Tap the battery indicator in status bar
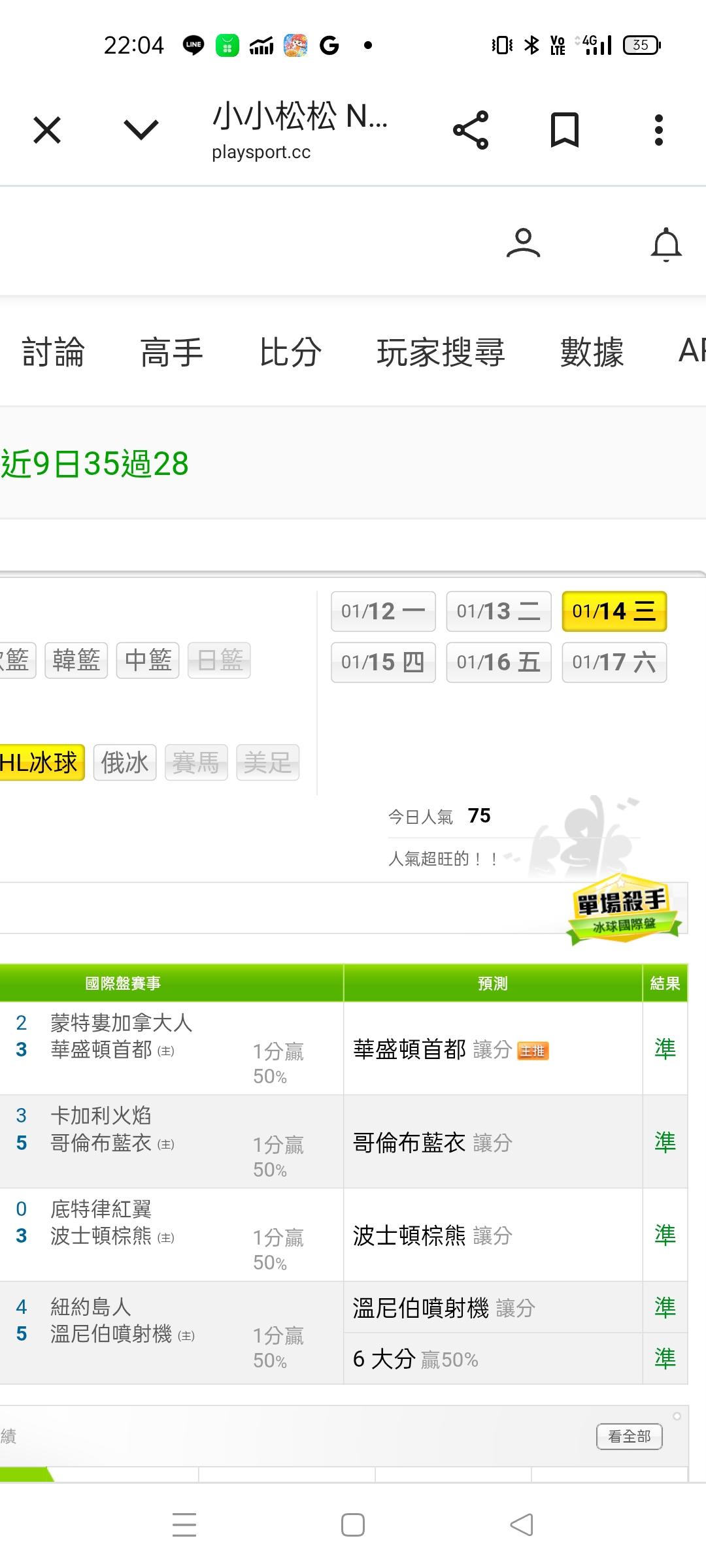706x1568 pixels. pyautogui.click(x=642, y=45)
